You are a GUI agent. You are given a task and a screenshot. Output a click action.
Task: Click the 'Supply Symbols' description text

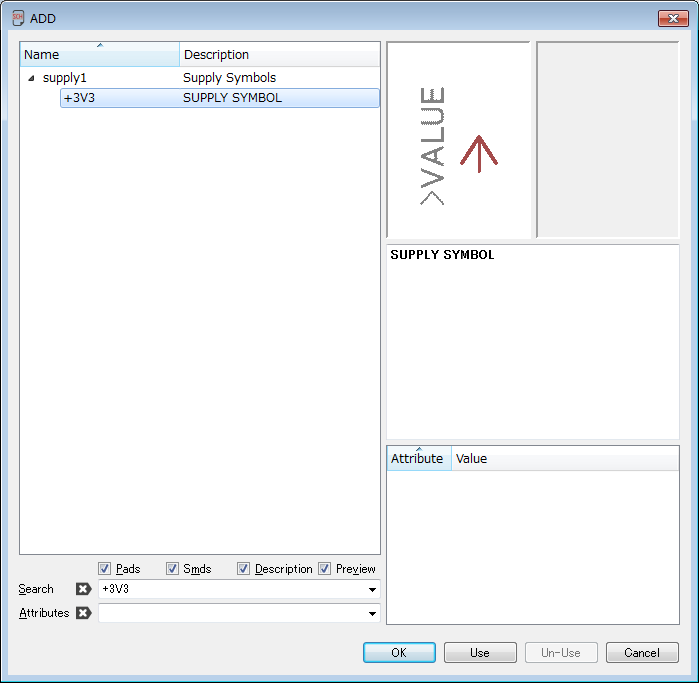pyautogui.click(x=229, y=78)
